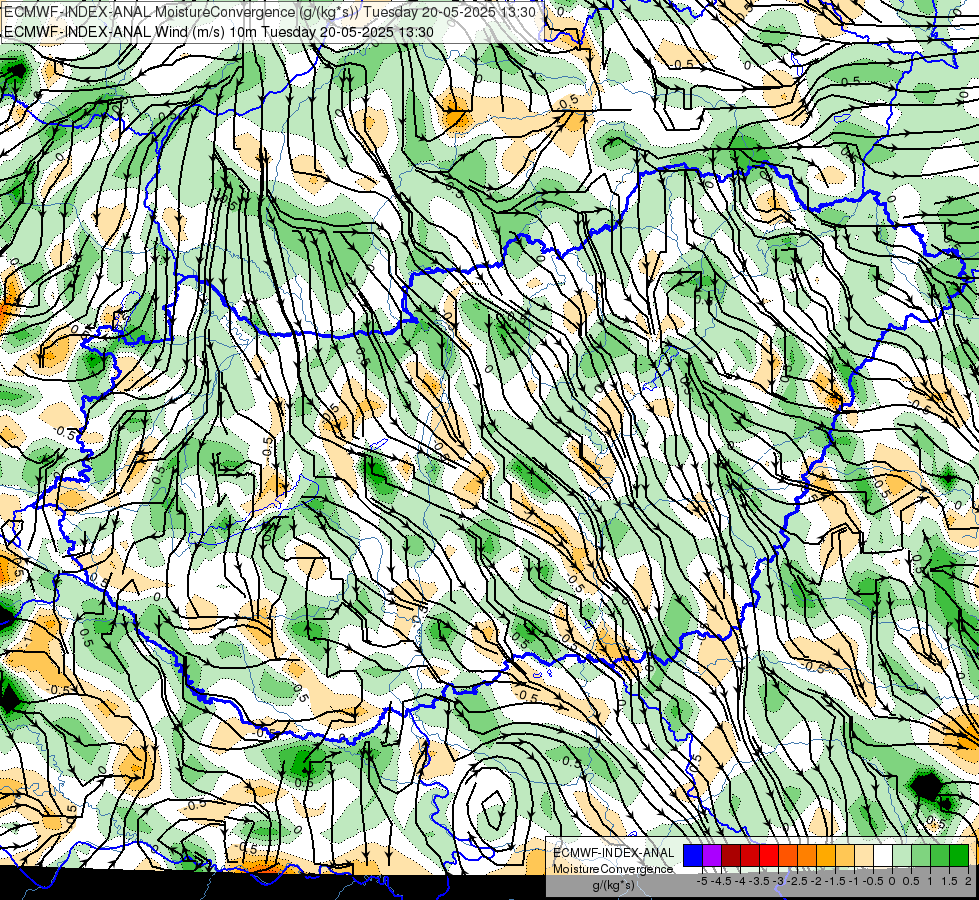Pick the legend swatch between -4.5 and -4

731,856
